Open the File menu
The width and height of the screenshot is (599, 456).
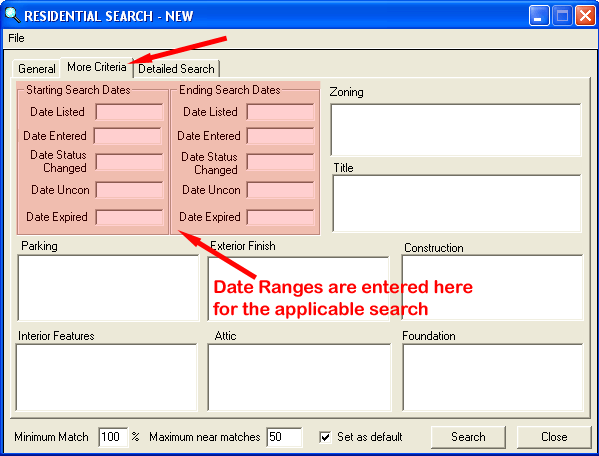tap(16, 38)
